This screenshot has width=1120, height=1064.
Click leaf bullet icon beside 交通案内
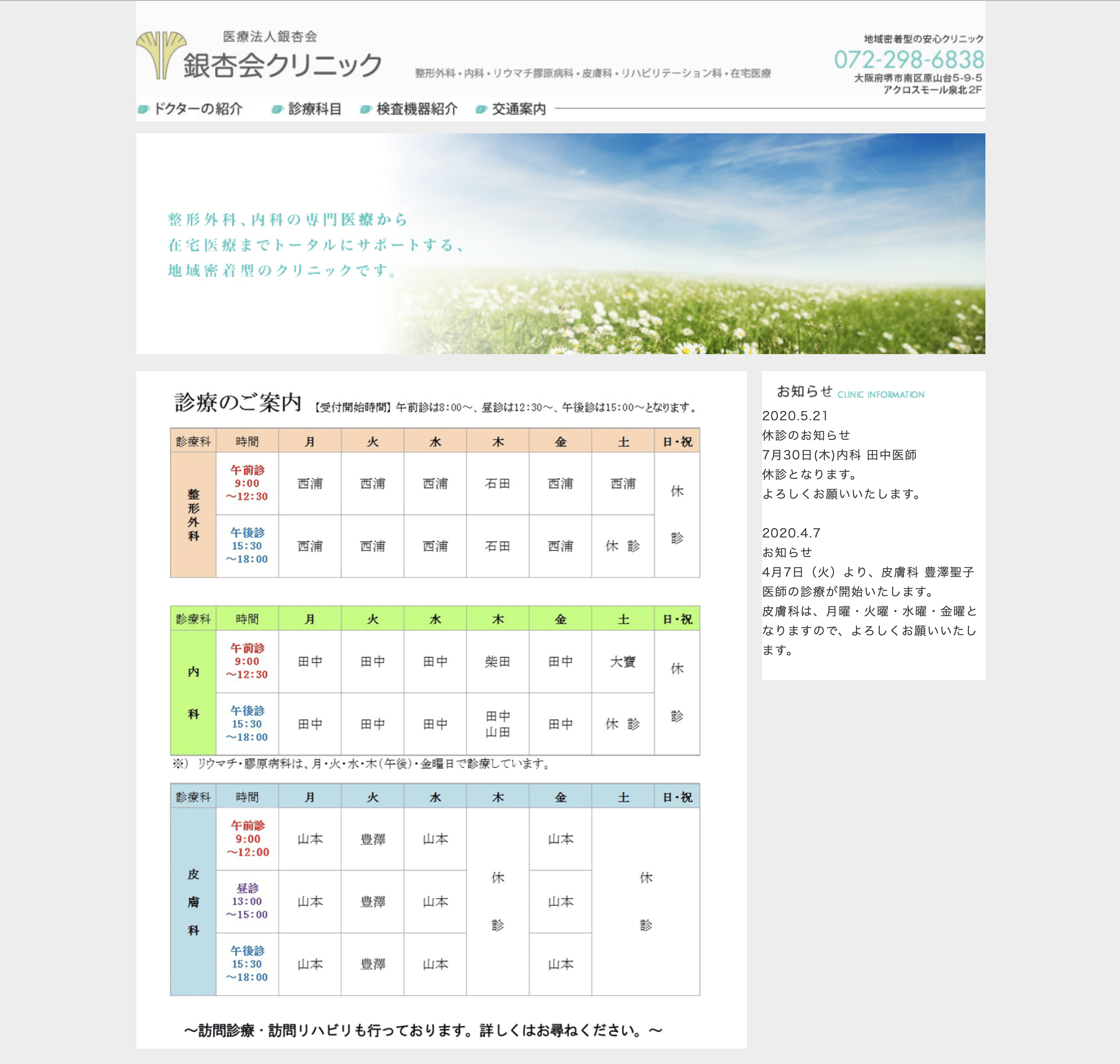(481, 110)
